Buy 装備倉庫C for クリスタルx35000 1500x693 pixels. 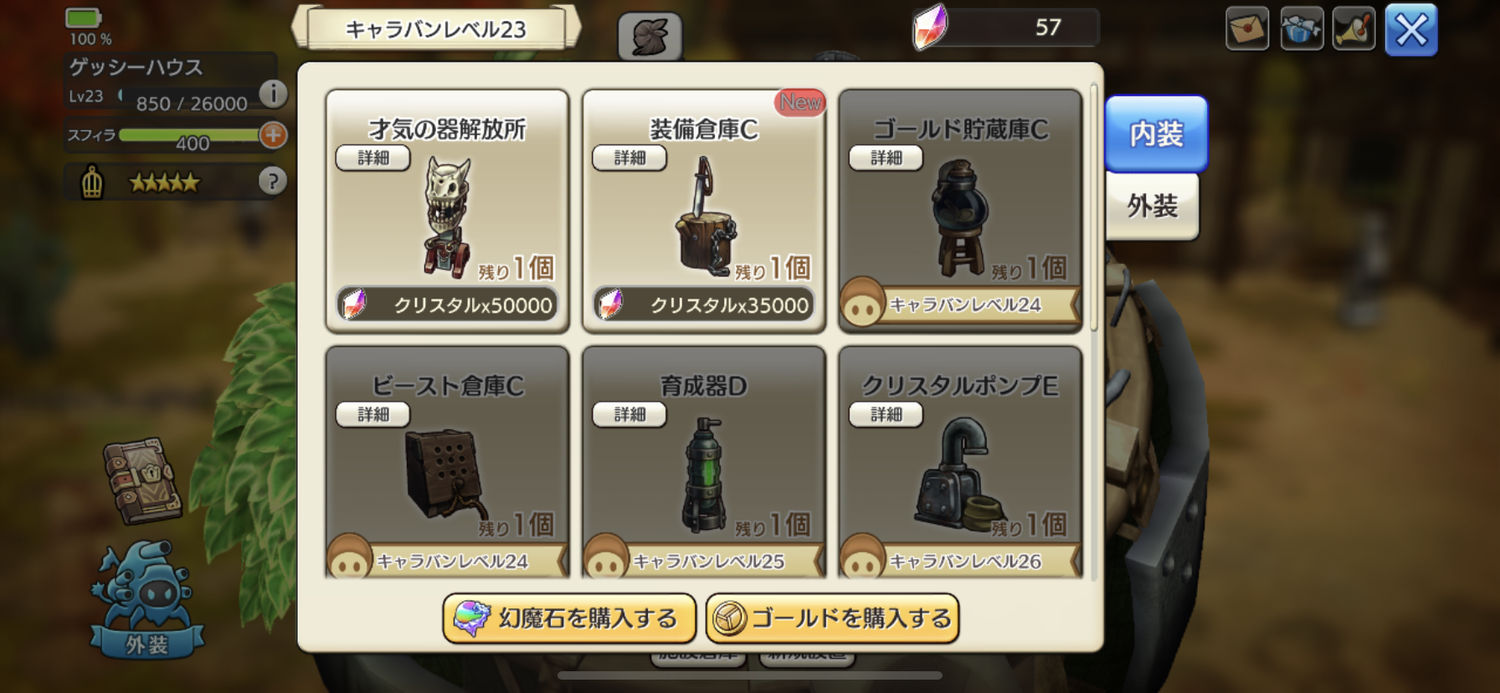pos(704,305)
